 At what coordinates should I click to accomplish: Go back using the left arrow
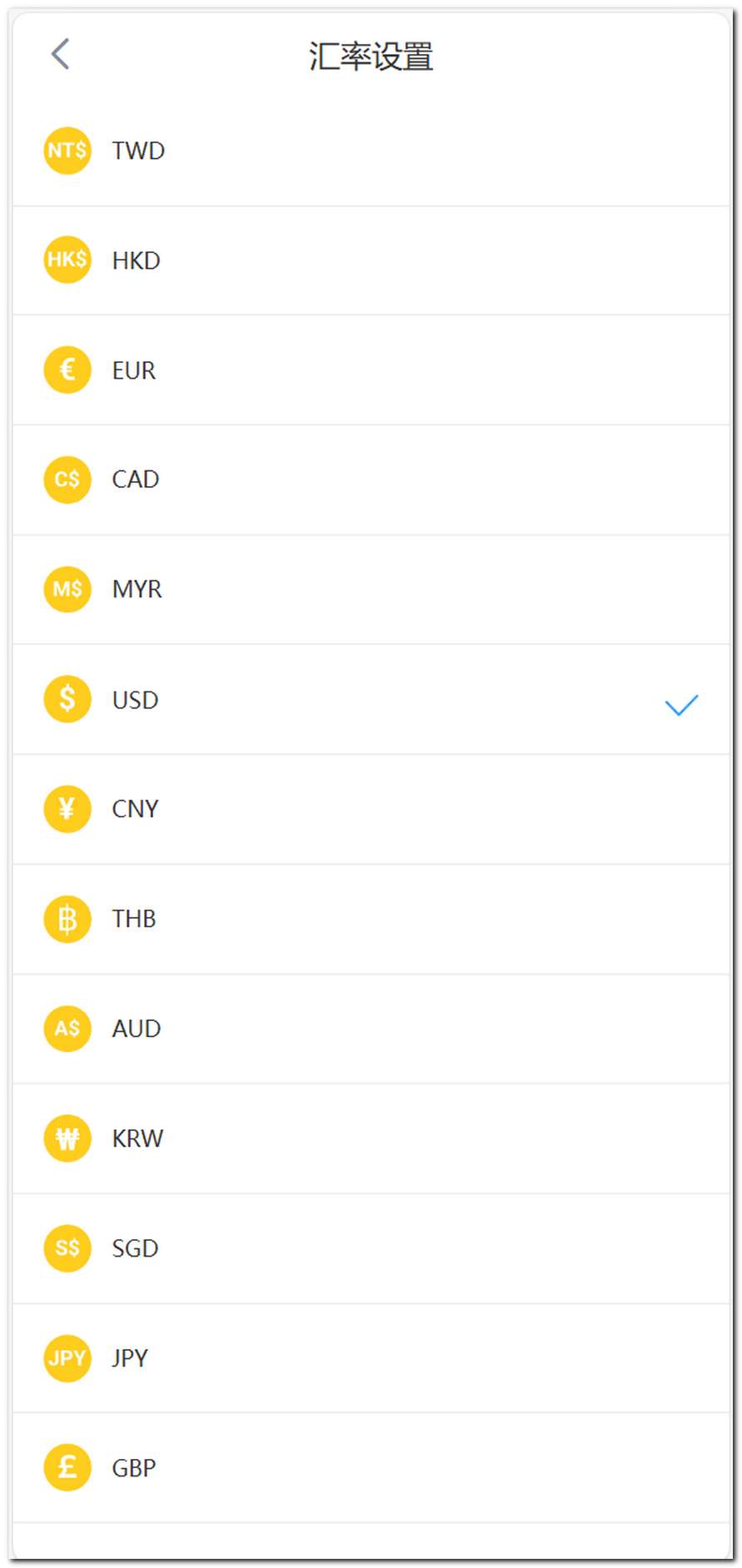point(60,54)
